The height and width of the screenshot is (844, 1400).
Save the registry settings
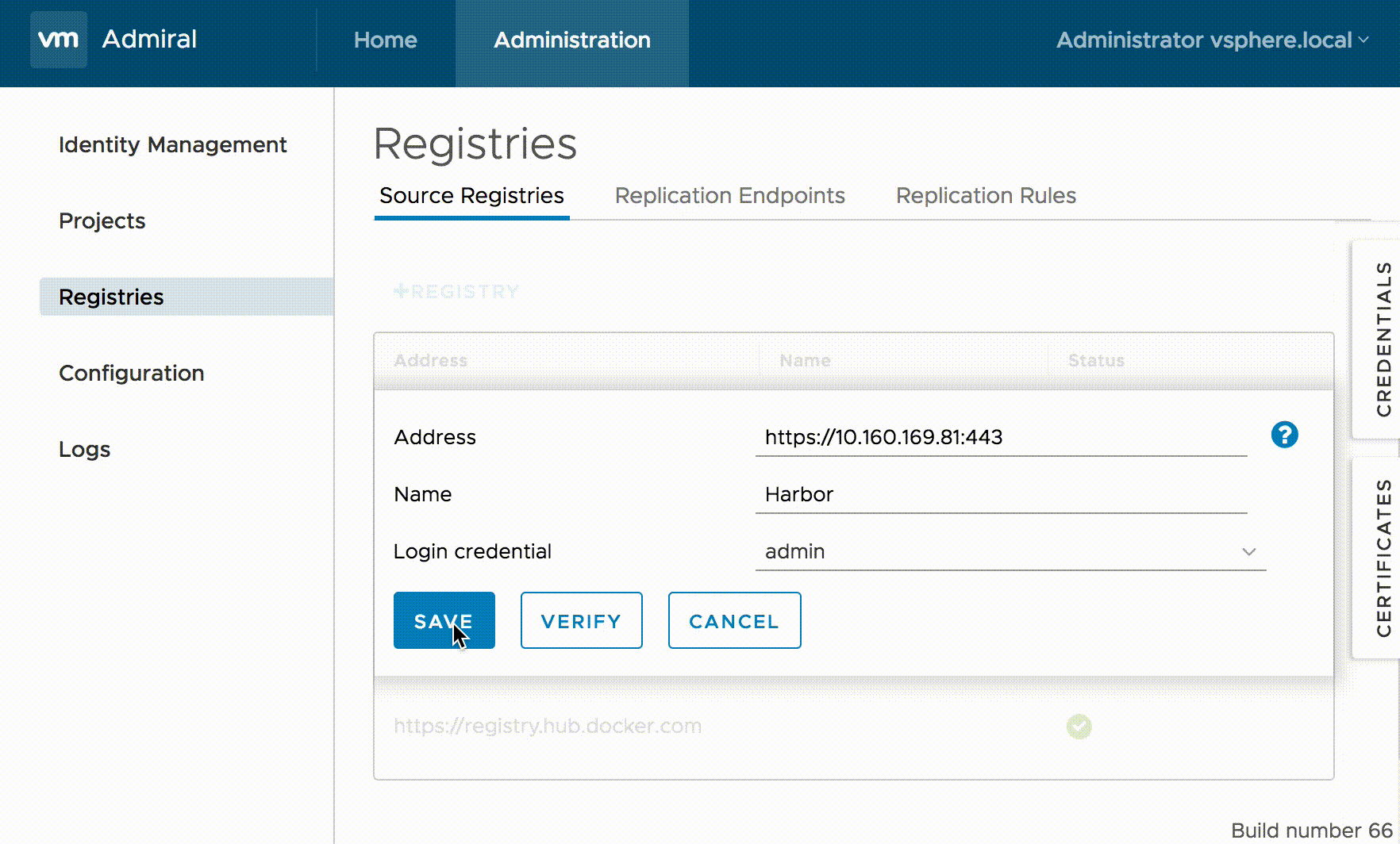tap(444, 620)
